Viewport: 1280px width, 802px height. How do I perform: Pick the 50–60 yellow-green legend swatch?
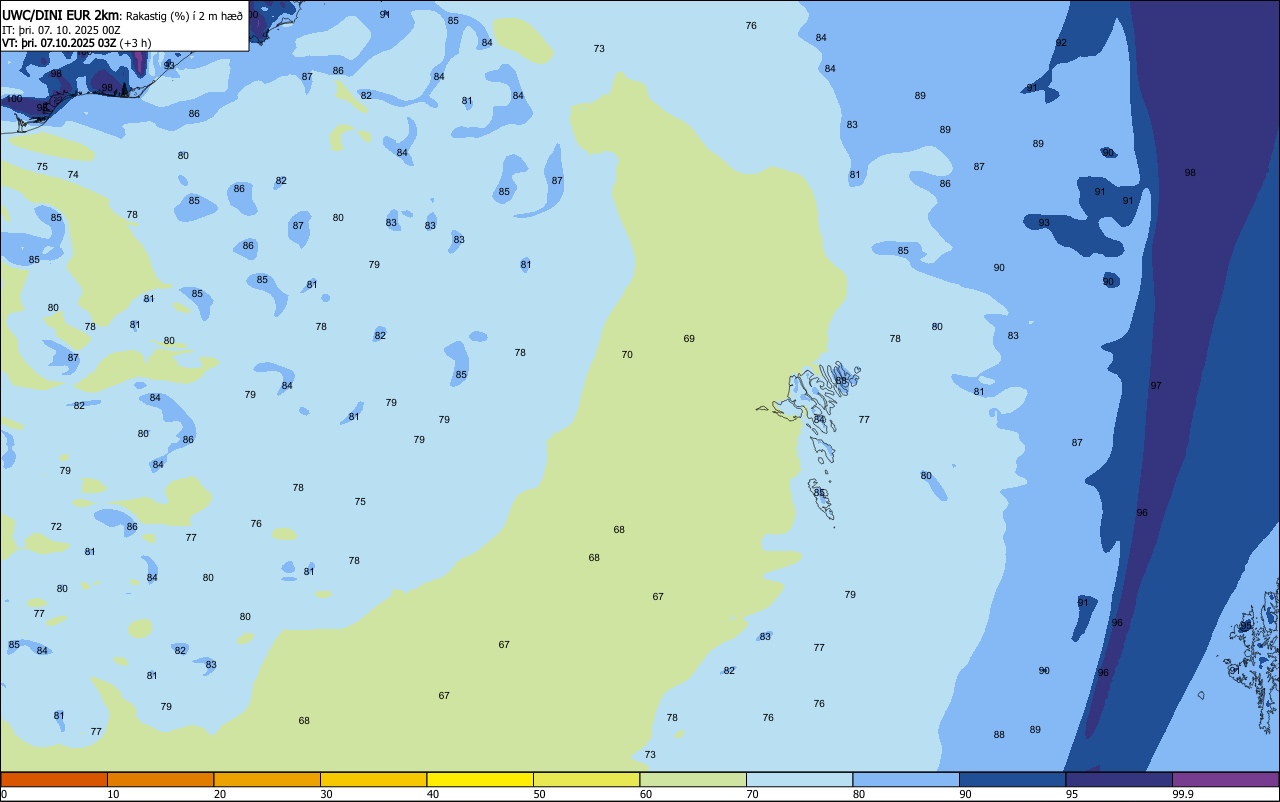point(586,779)
